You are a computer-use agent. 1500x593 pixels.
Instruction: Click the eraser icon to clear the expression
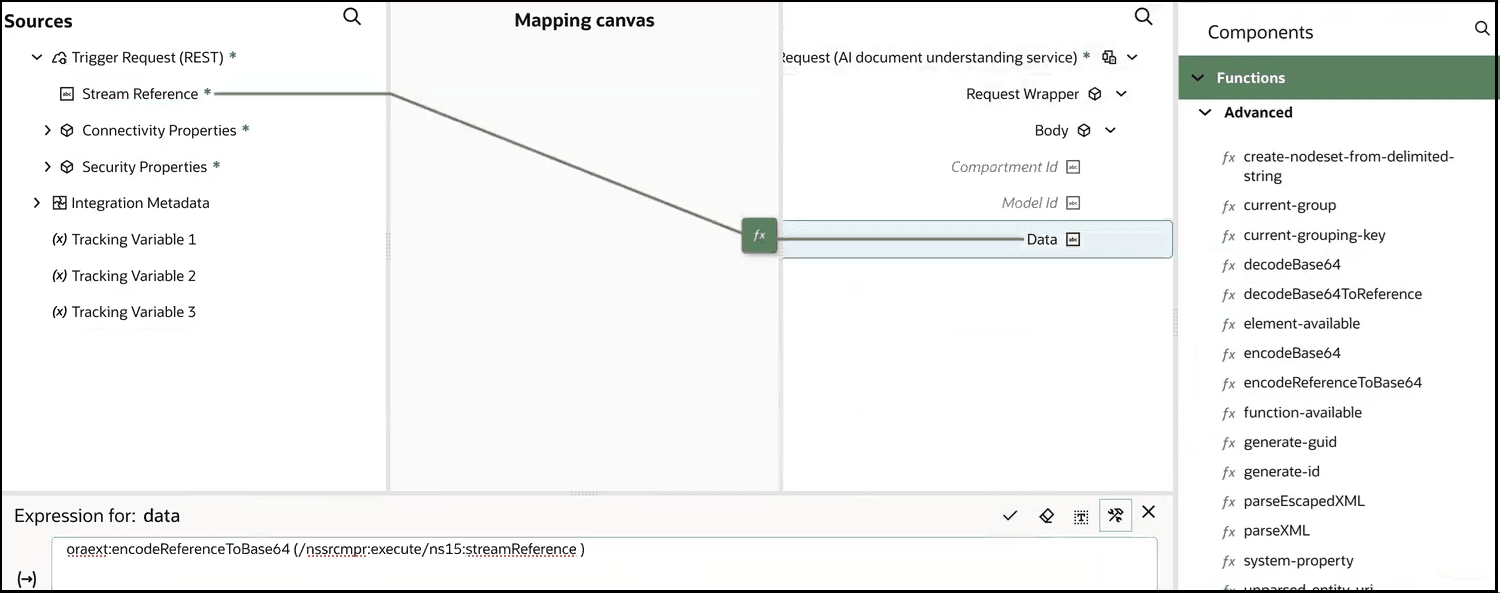click(x=1046, y=515)
